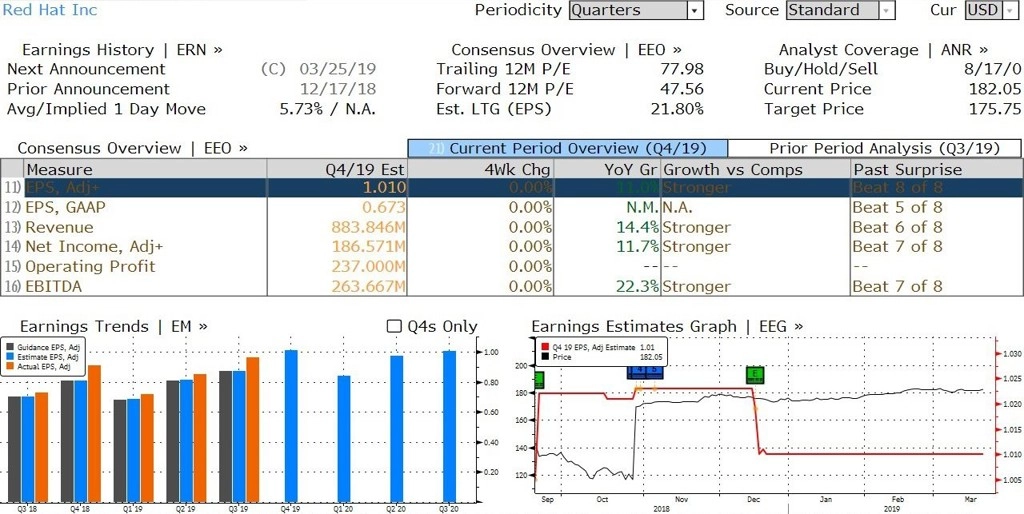This screenshot has width=1024, height=514.
Task: Click Trailing 12M P/E value 77.98
Action: pyautogui.click(x=681, y=69)
